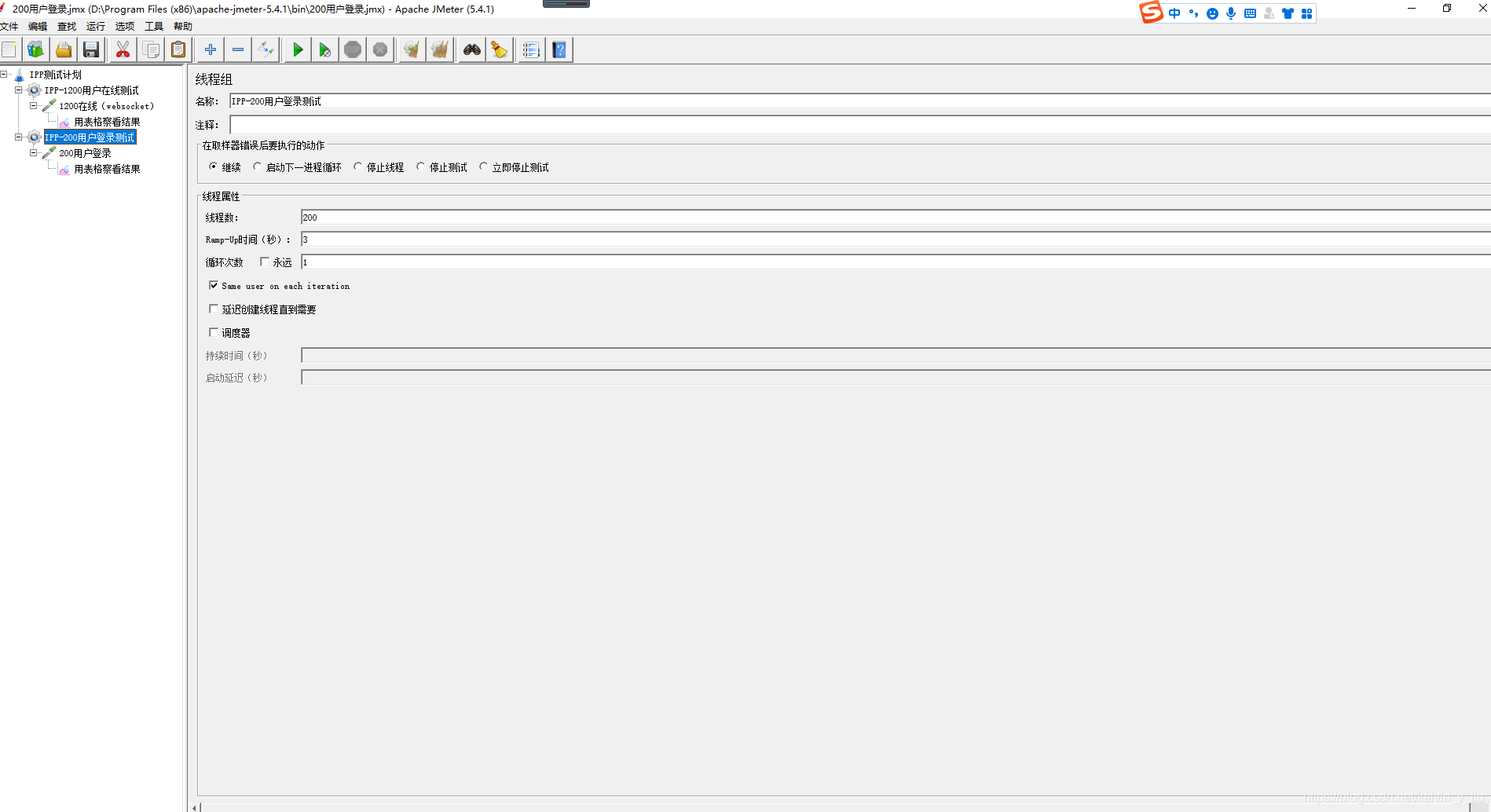This screenshot has width=1491, height=812.
Task: Collapse IPP-1200用户在线测试 node
Action: [x=19, y=90]
